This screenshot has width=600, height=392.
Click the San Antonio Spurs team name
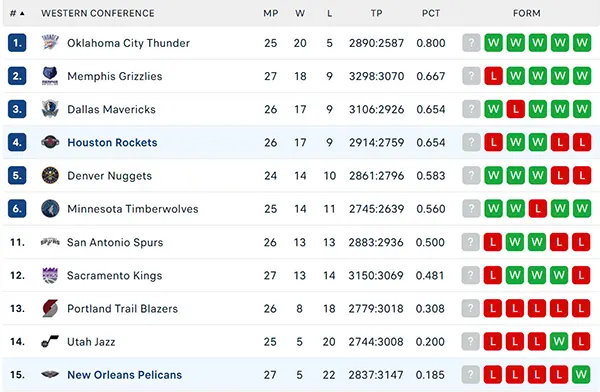pos(115,242)
